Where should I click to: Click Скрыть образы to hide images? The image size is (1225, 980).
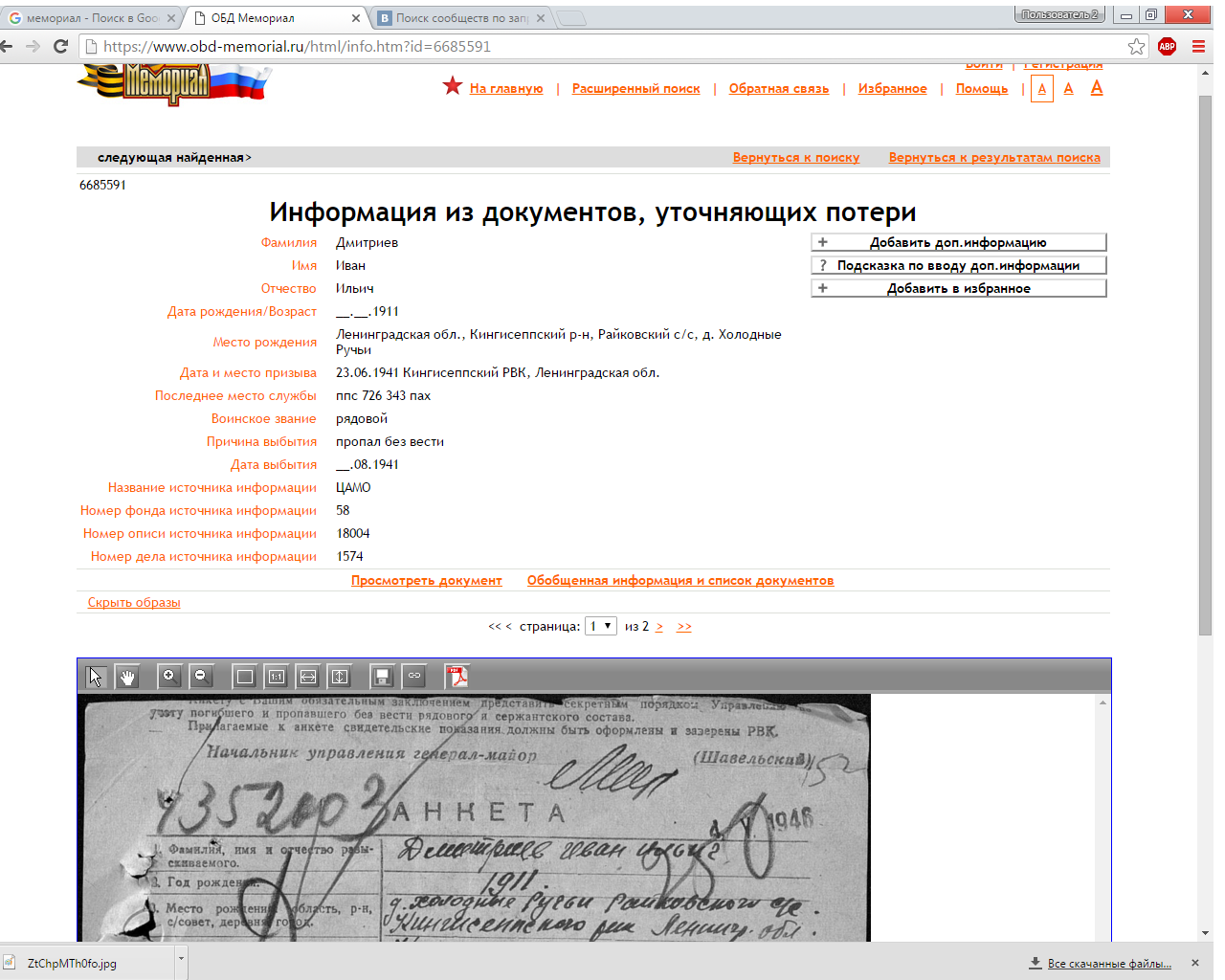tap(134, 603)
